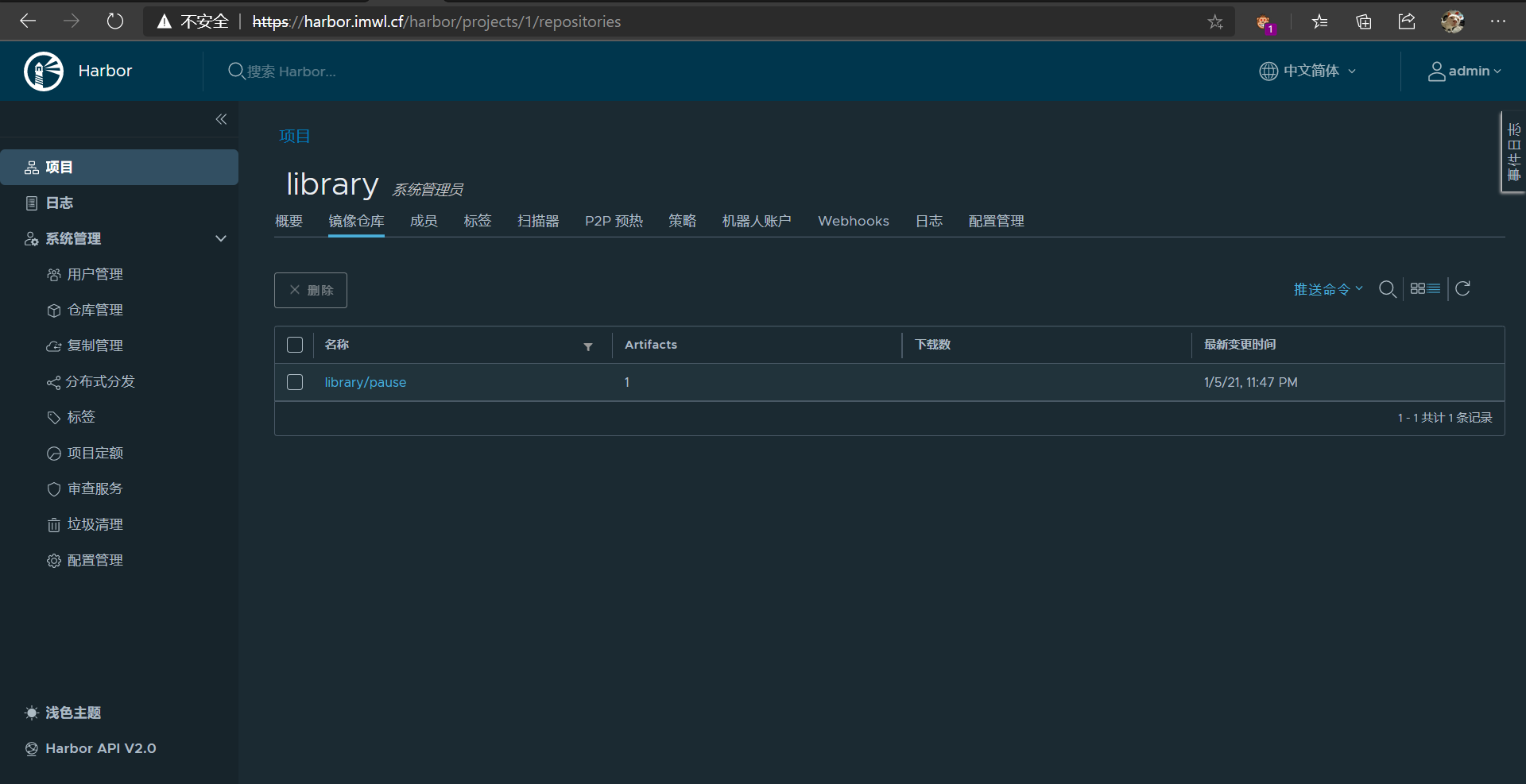The image size is (1526, 784).
Task: Switch to card view icon
Action: [1417, 289]
